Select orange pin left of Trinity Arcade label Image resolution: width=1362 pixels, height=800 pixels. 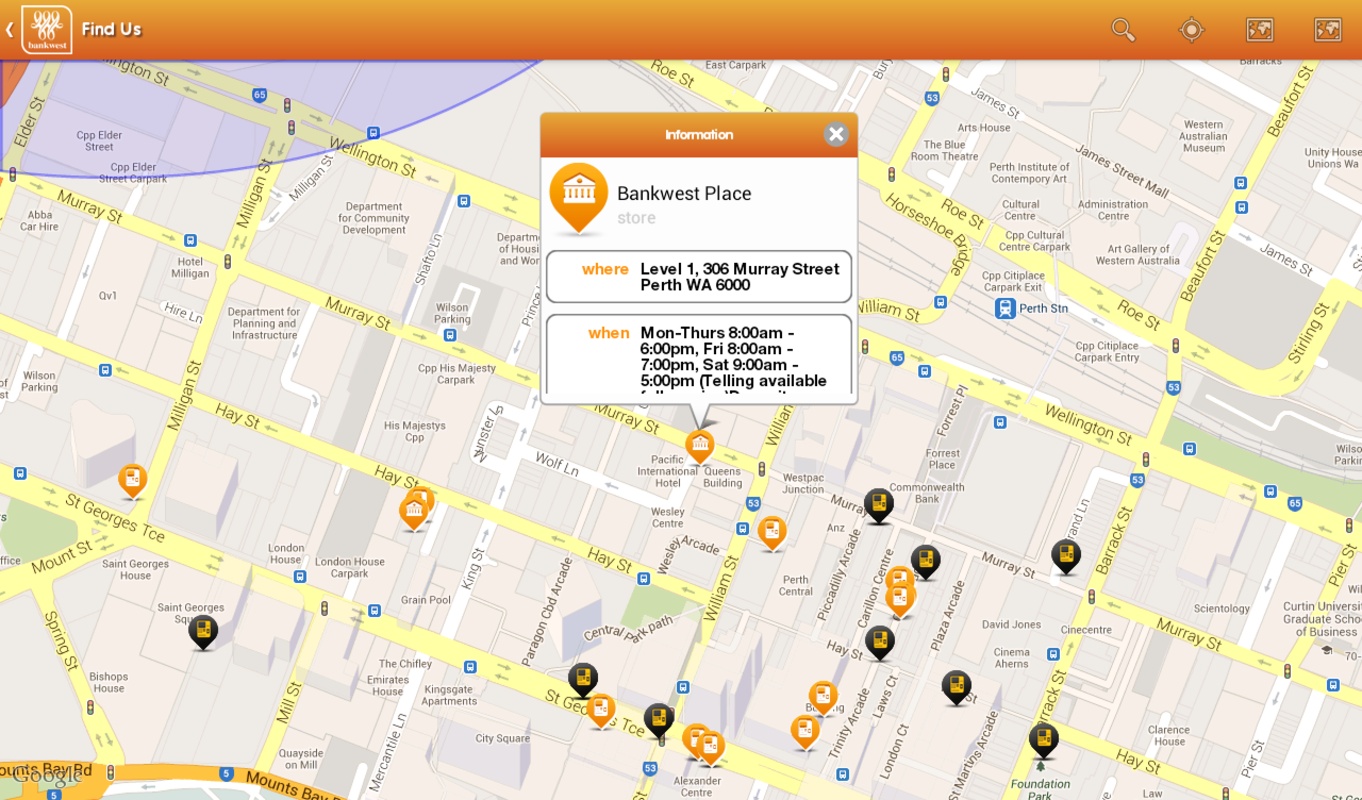click(x=805, y=733)
